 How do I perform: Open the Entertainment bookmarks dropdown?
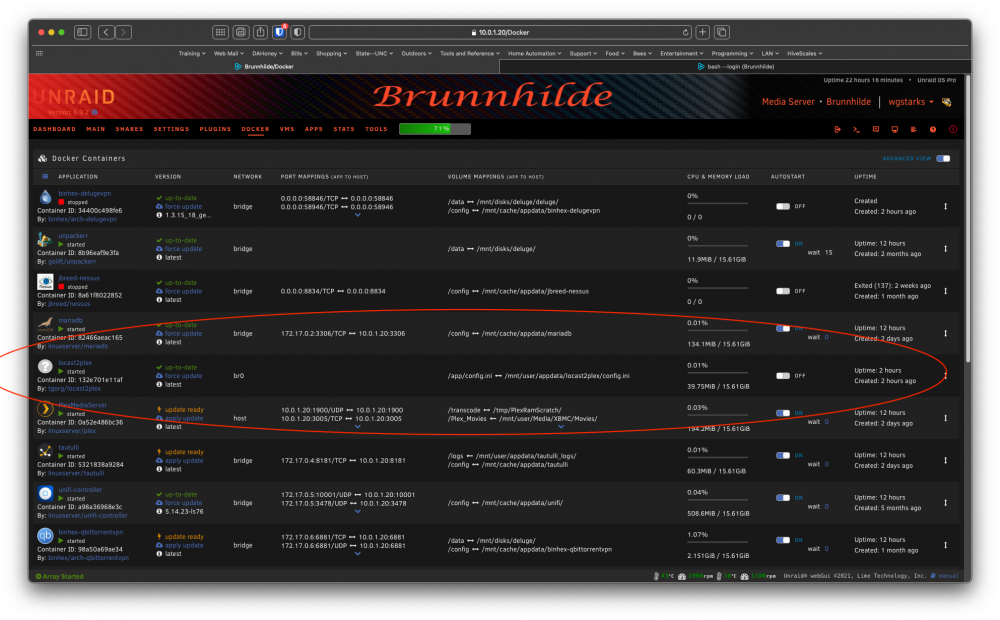[x=682, y=54]
